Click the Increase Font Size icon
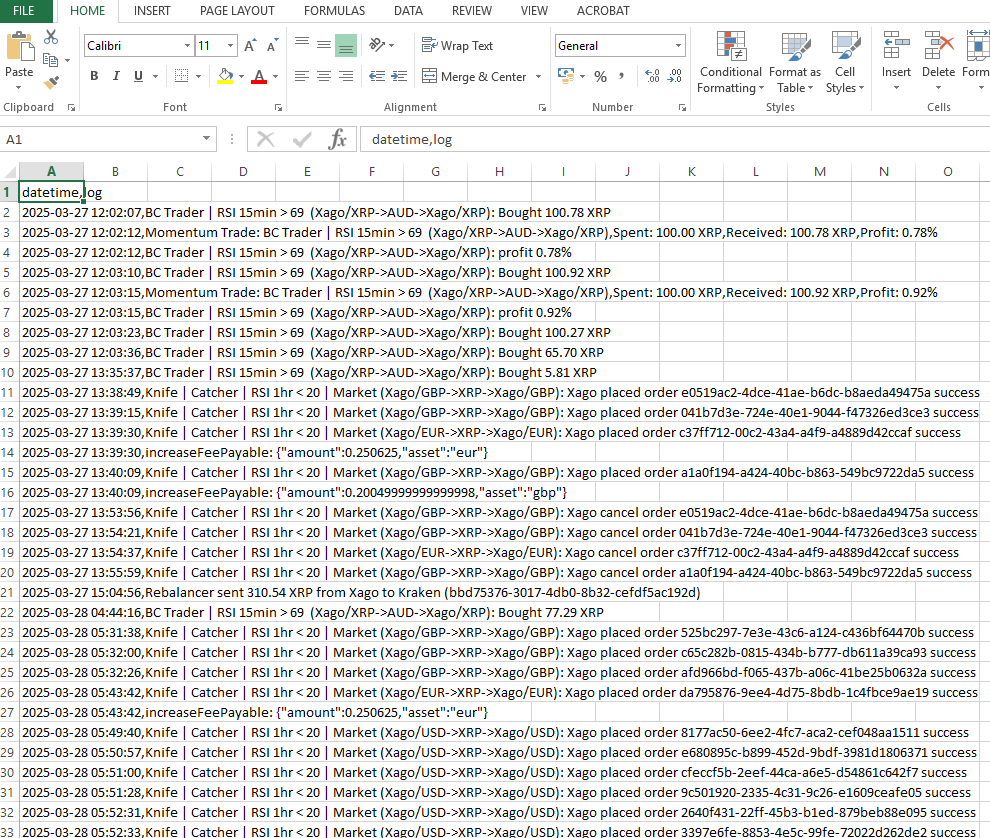Viewport: 990px width, 838px height. coord(251,46)
